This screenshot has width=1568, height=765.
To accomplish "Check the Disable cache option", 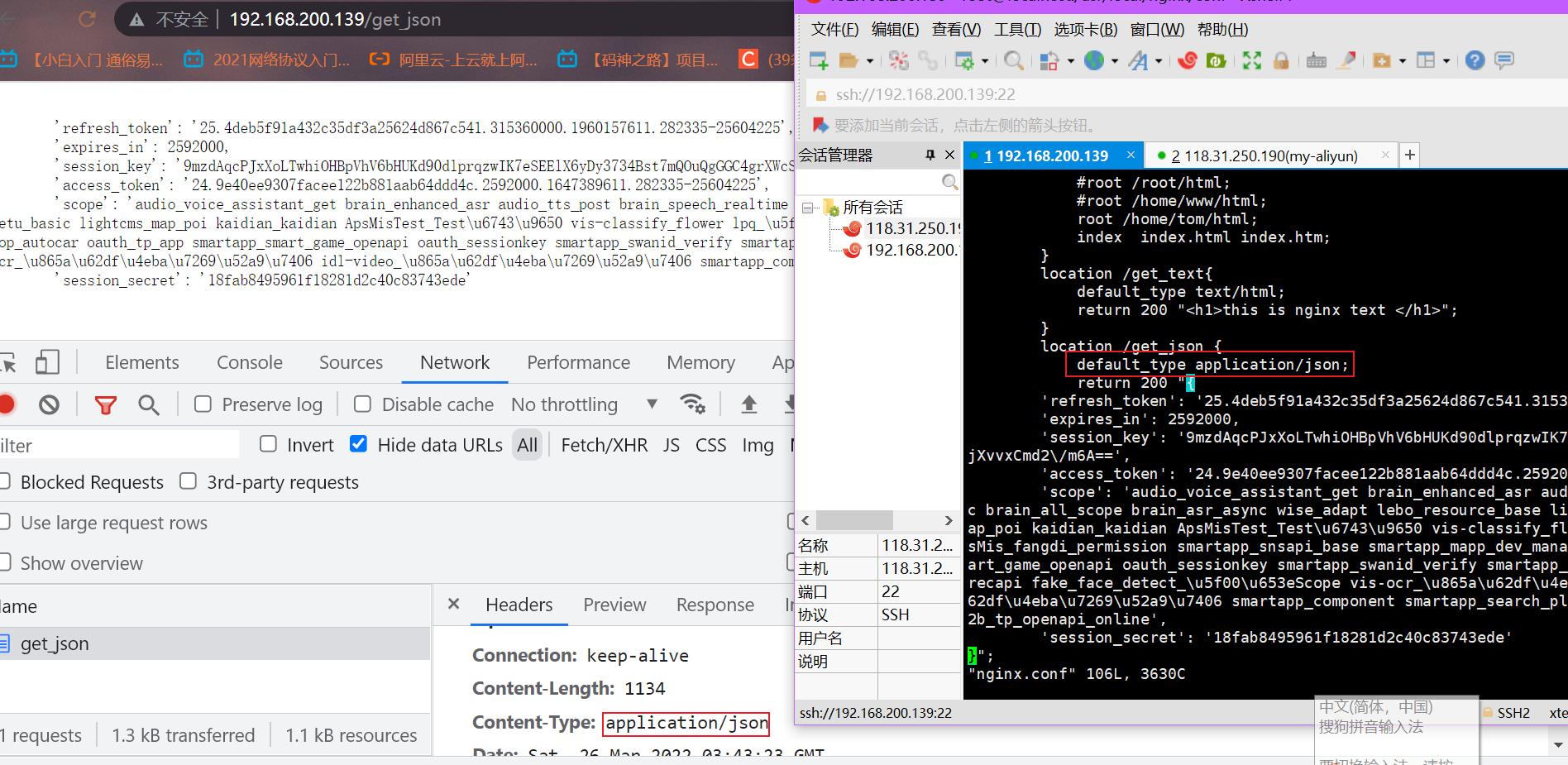I will [362, 404].
